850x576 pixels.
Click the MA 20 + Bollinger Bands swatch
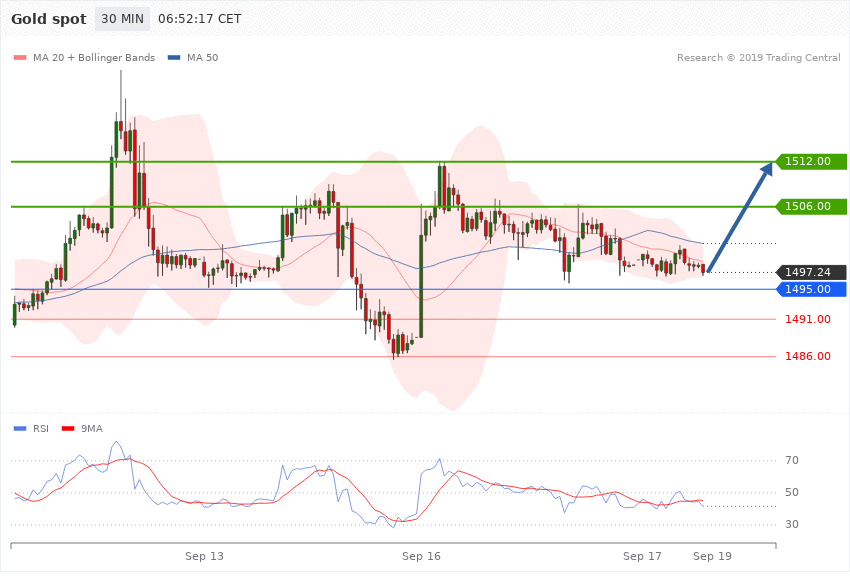[20, 57]
